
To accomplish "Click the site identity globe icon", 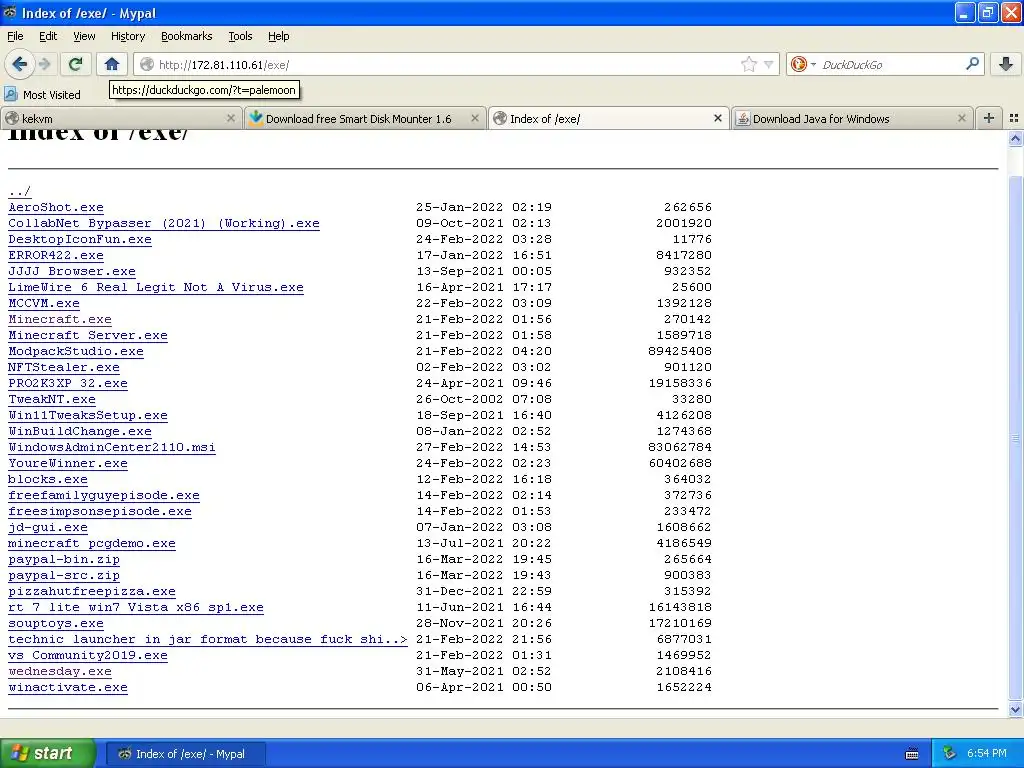I will pos(147,64).
